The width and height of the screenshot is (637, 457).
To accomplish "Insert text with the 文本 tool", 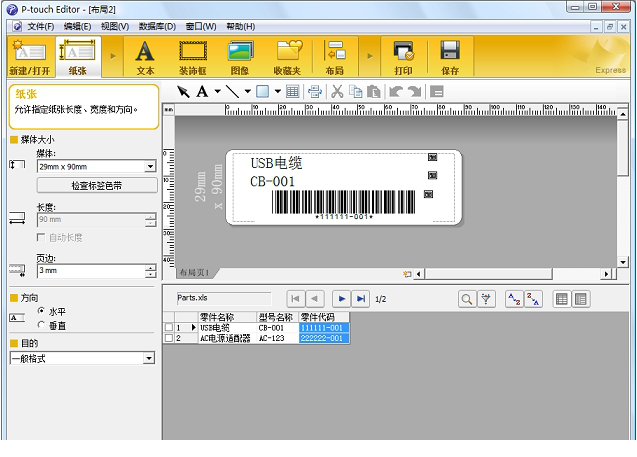I will 145,58.
